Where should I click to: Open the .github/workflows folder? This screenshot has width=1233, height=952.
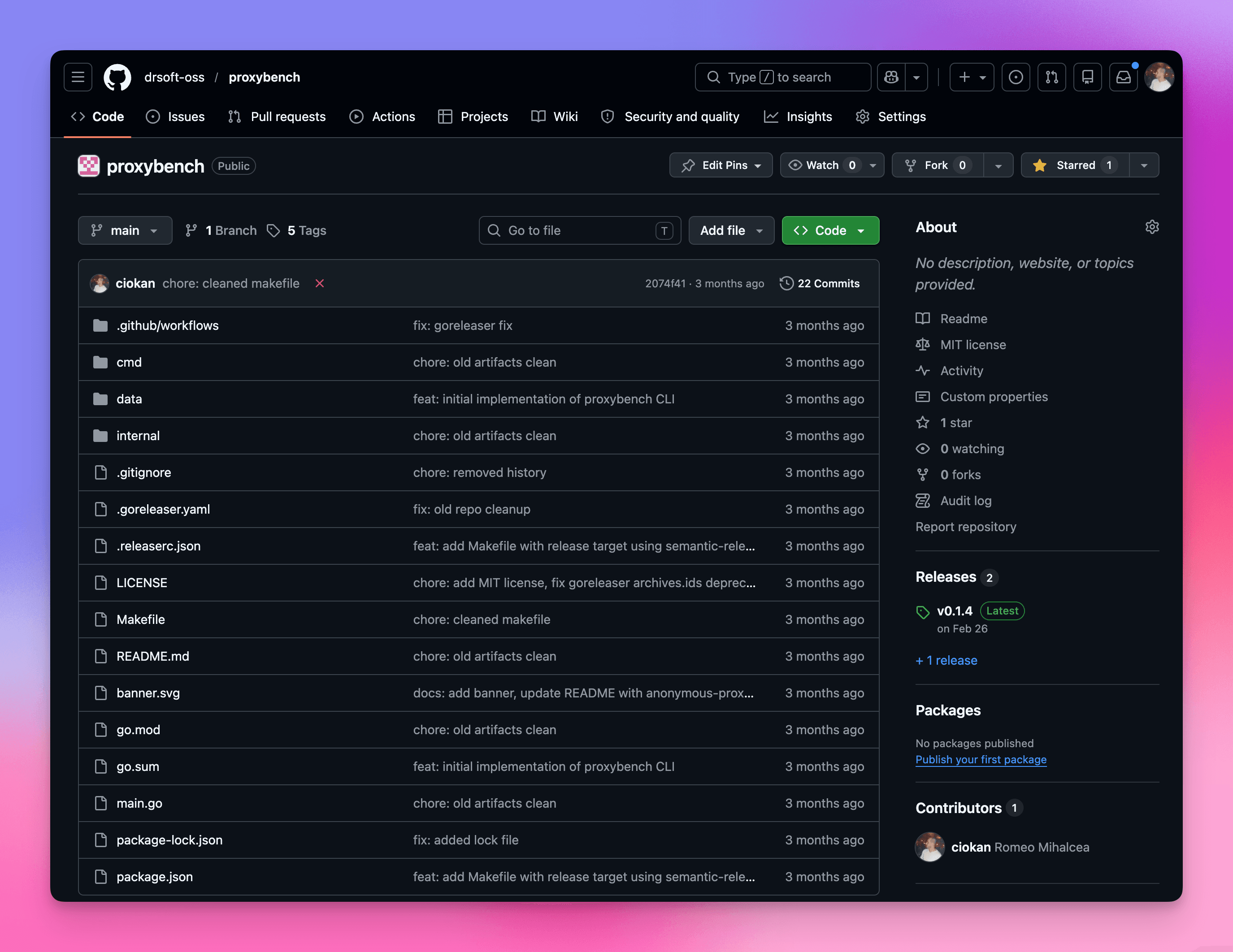click(167, 325)
